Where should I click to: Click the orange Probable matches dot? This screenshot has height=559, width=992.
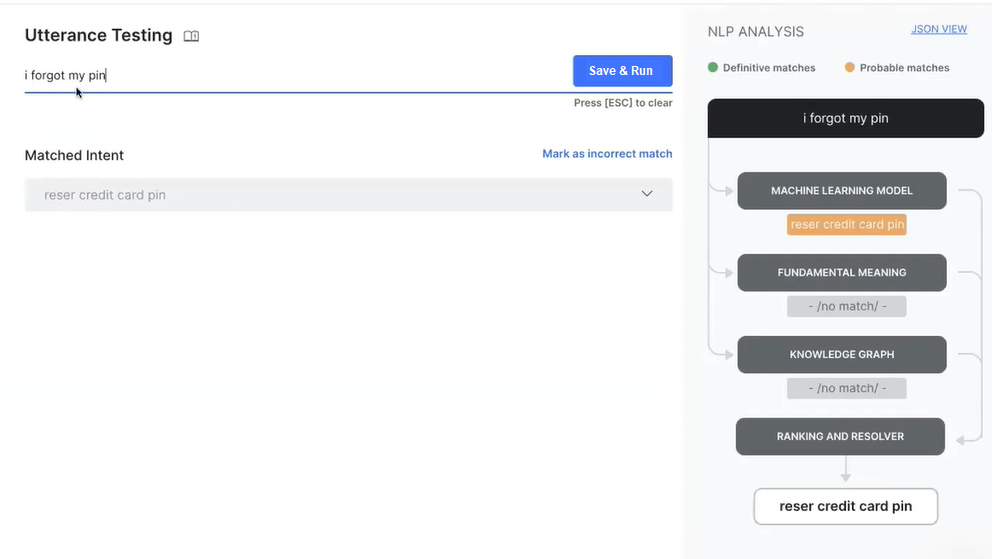[850, 68]
